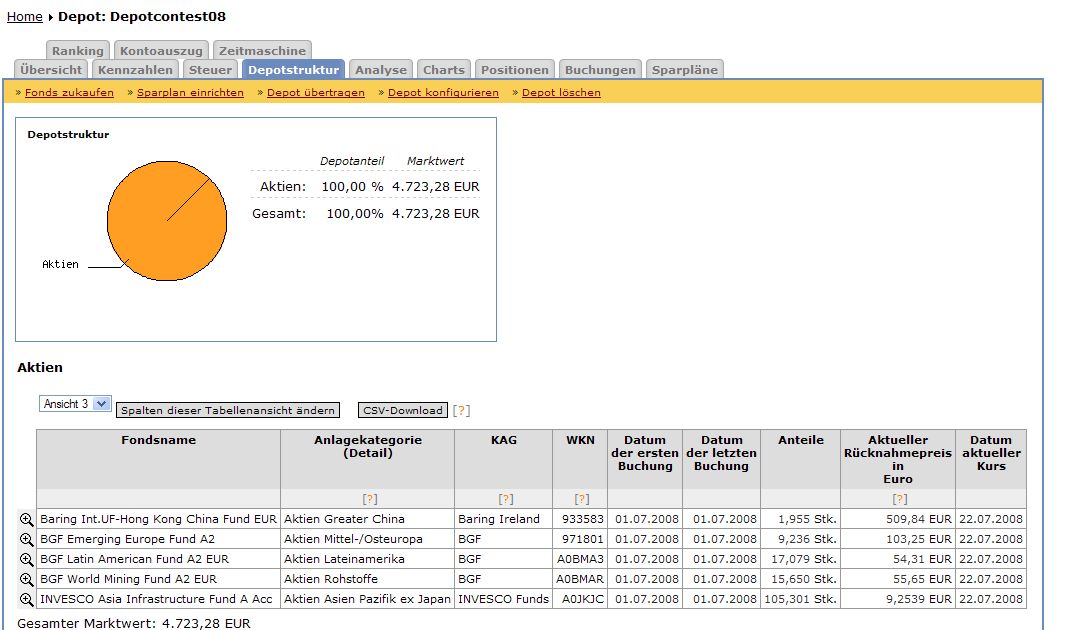
Task: Open help marker under WKN column
Action: 581,499
